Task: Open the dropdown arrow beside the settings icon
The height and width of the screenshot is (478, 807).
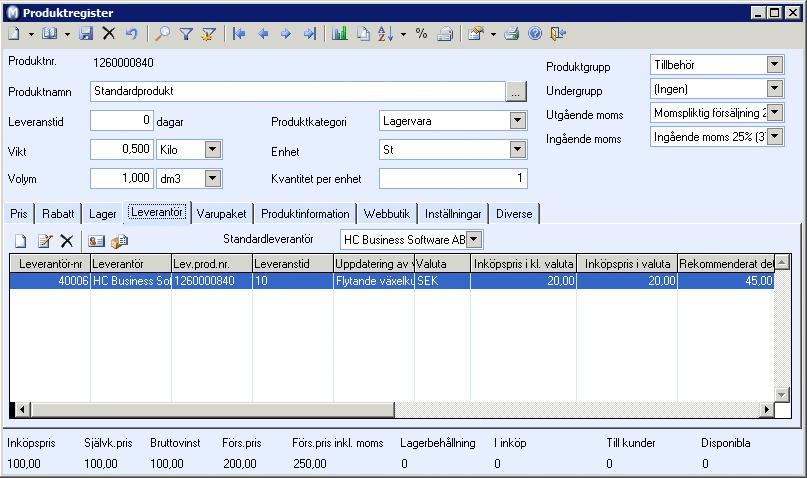Action: point(493,34)
